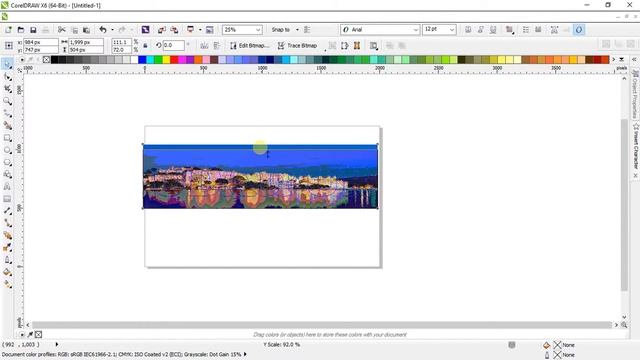The height and width of the screenshot is (360, 640).
Task: Select the Fill tool
Action: pyautogui.click(x=7, y=272)
